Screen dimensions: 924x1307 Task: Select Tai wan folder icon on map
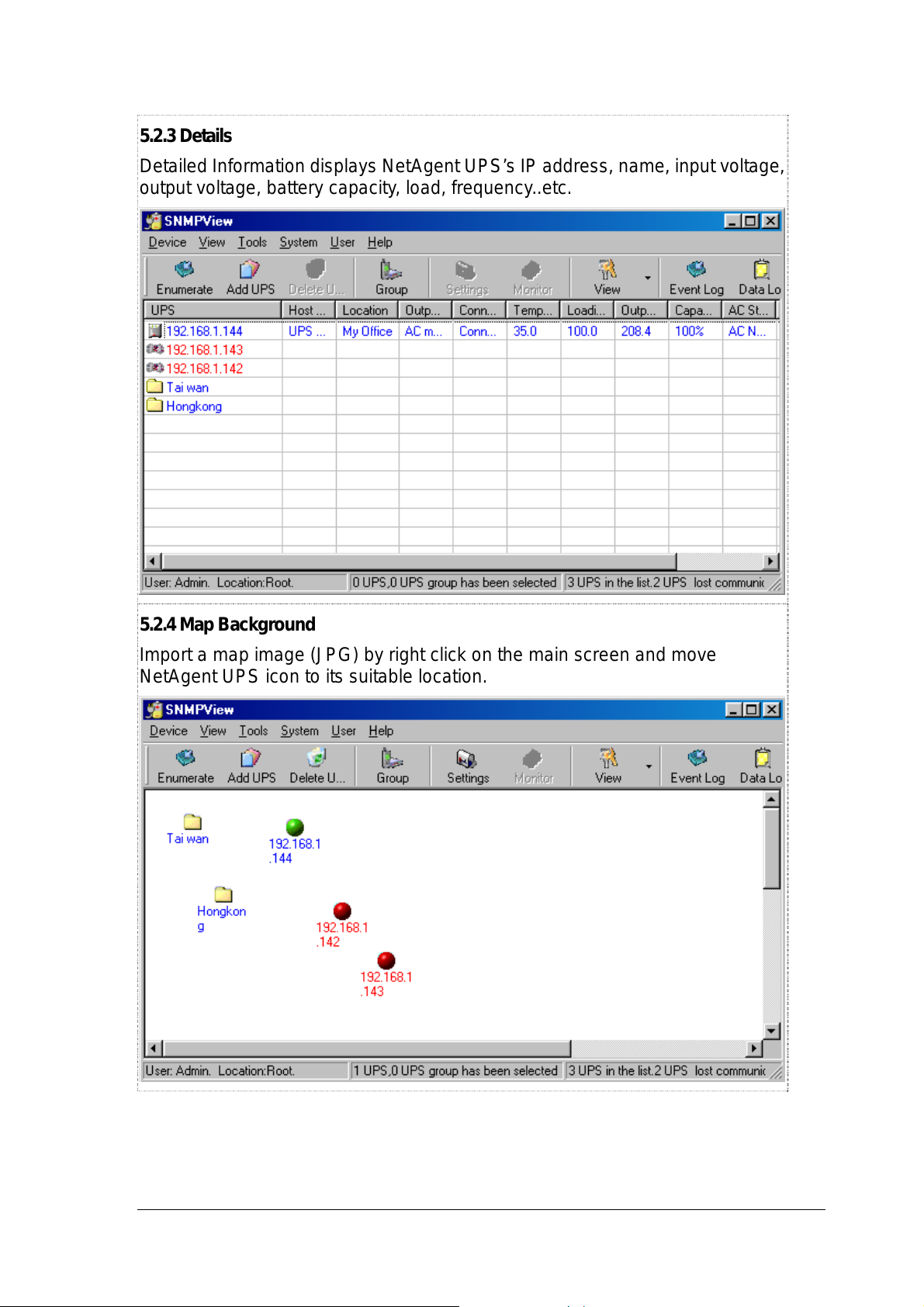[192, 821]
